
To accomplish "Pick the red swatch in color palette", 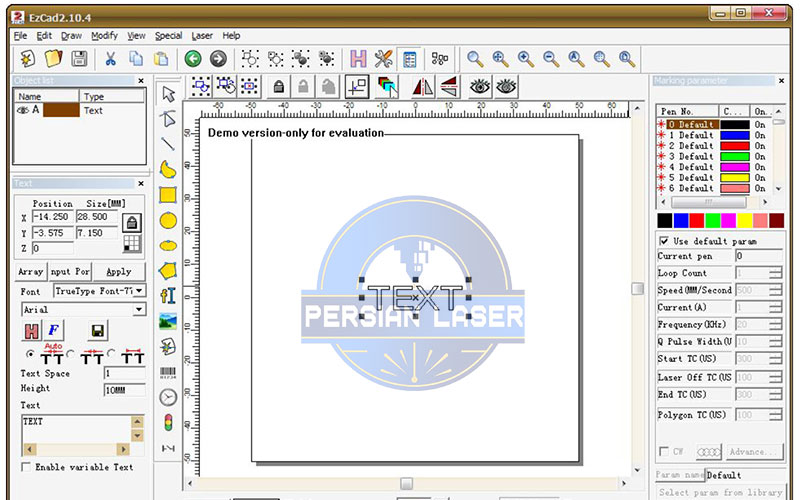I will point(696,220).
